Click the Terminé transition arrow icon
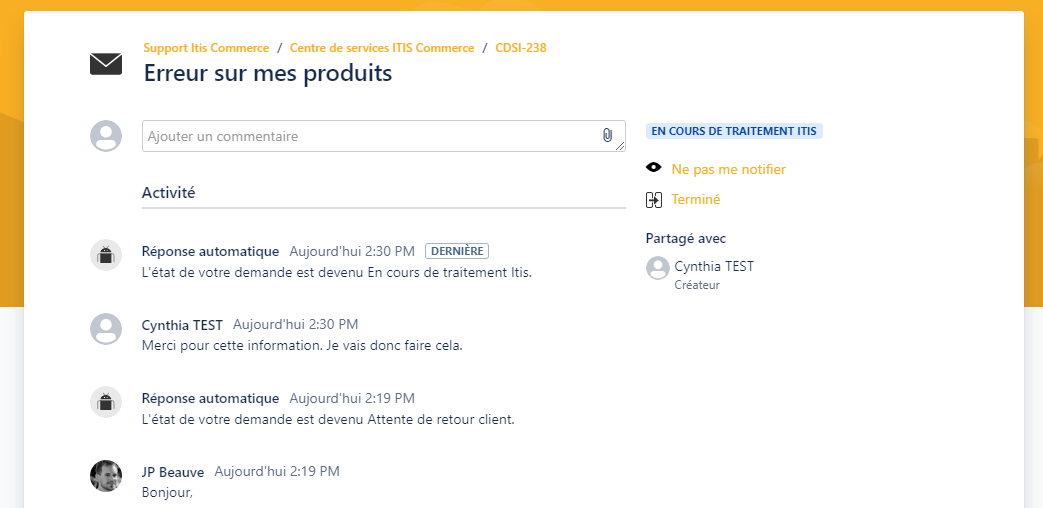The image size is (1043, 508). pos(654,199)
